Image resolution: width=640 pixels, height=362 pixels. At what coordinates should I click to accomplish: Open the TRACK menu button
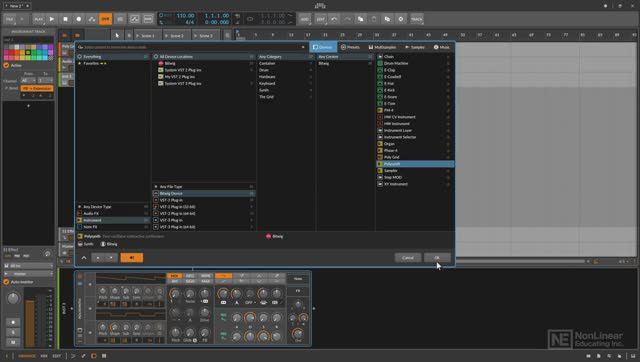417,19
